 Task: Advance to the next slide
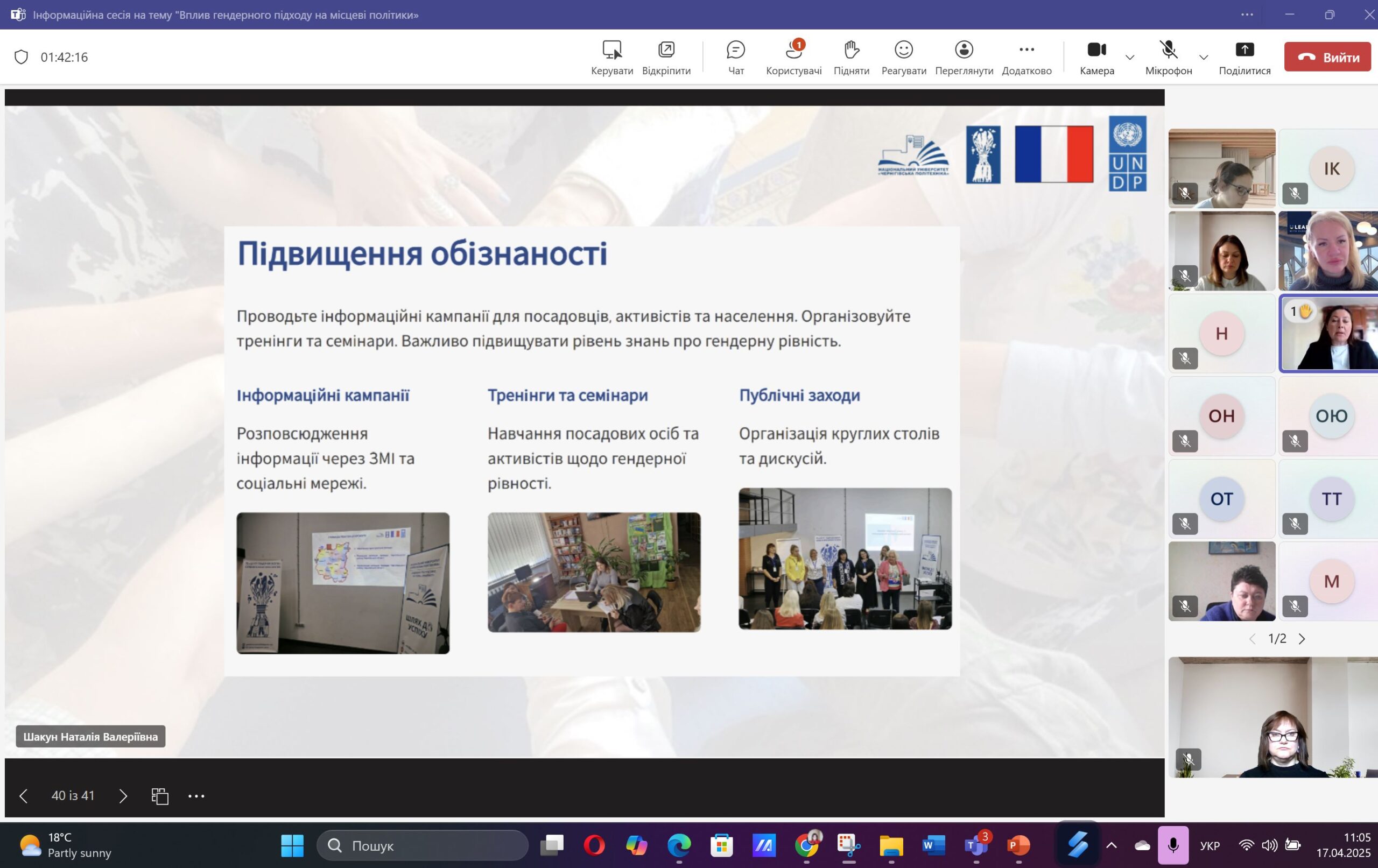coord(123,796)
